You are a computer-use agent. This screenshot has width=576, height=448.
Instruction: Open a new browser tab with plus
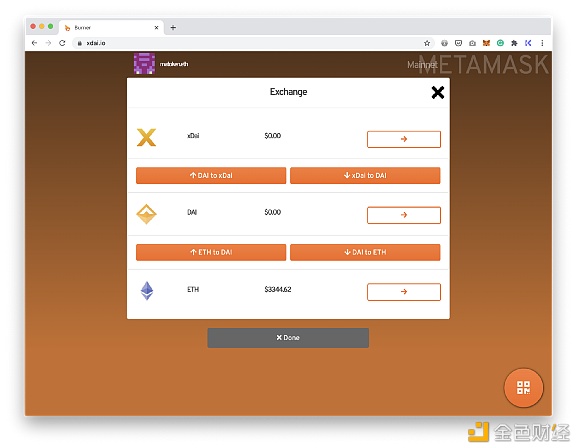pos(173,28)
